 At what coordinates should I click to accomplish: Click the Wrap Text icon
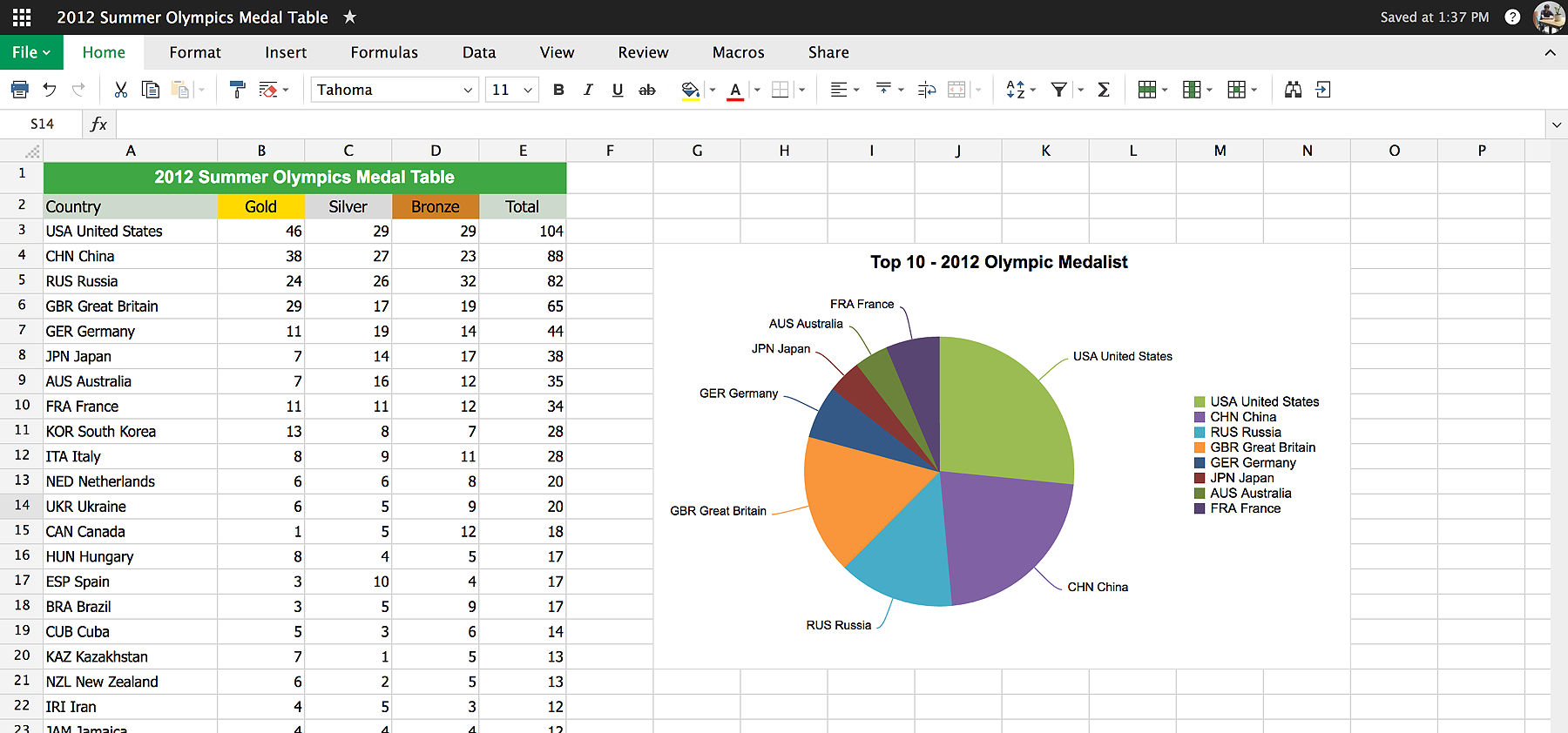coord(927,90)
